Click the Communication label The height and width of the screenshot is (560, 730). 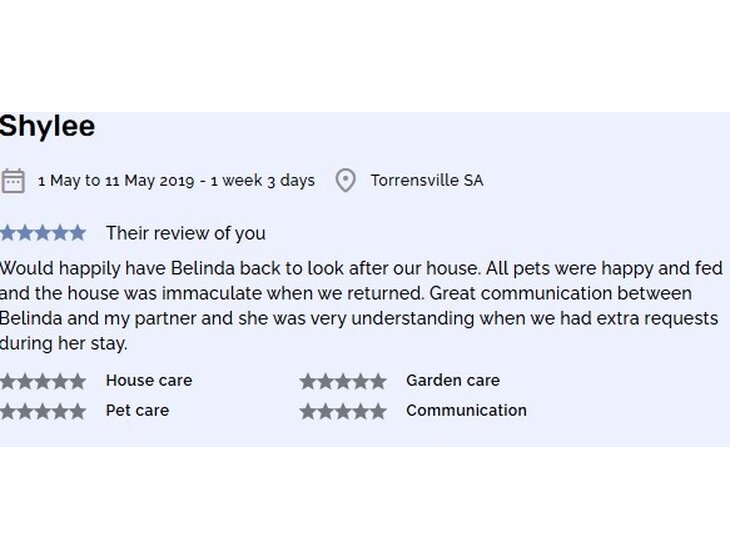pos(466,411)
